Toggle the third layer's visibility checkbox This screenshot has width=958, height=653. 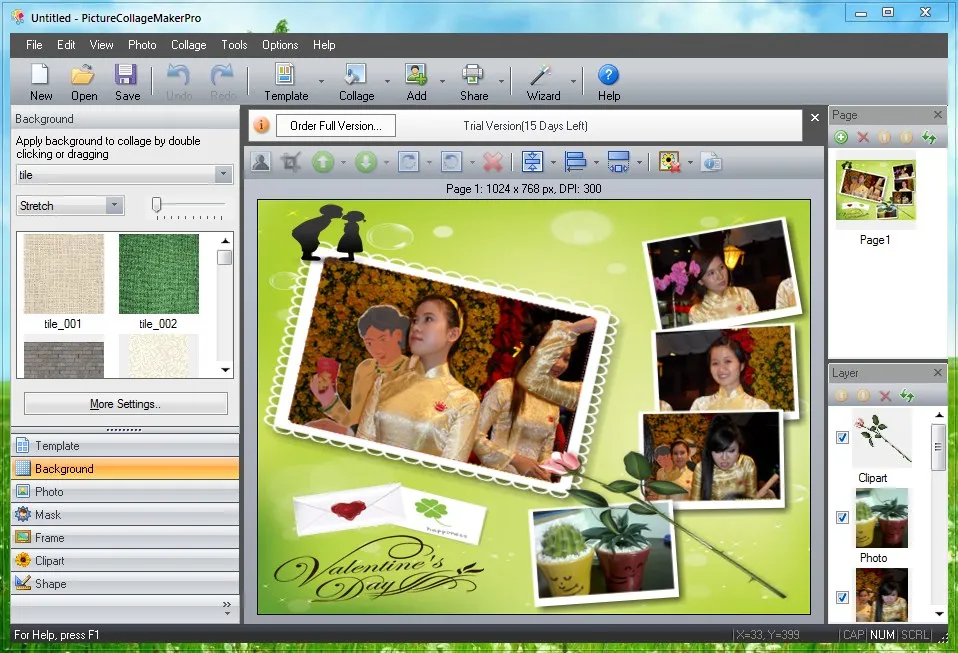click(x=842, y=597)
